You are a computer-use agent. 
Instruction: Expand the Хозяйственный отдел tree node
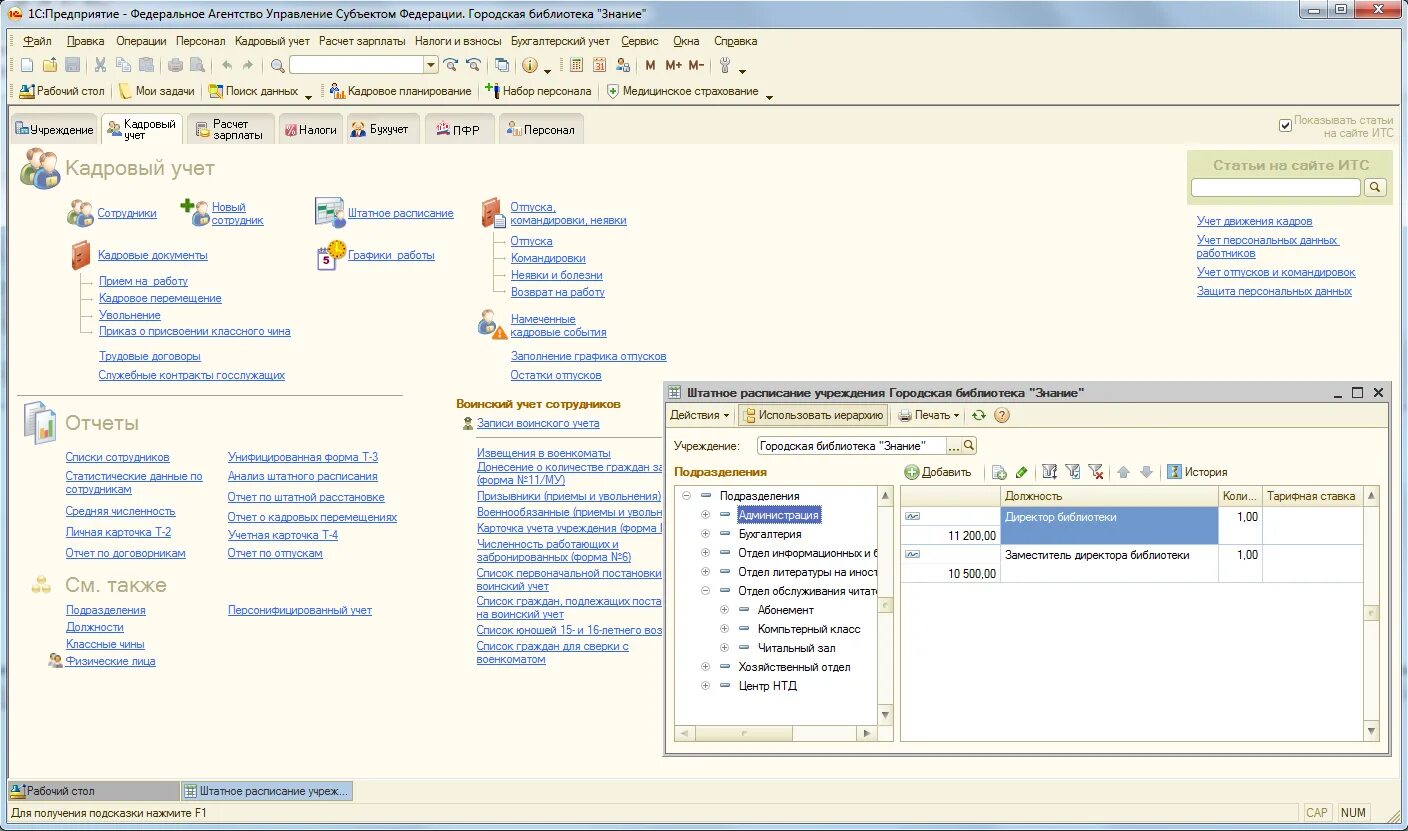705,667
